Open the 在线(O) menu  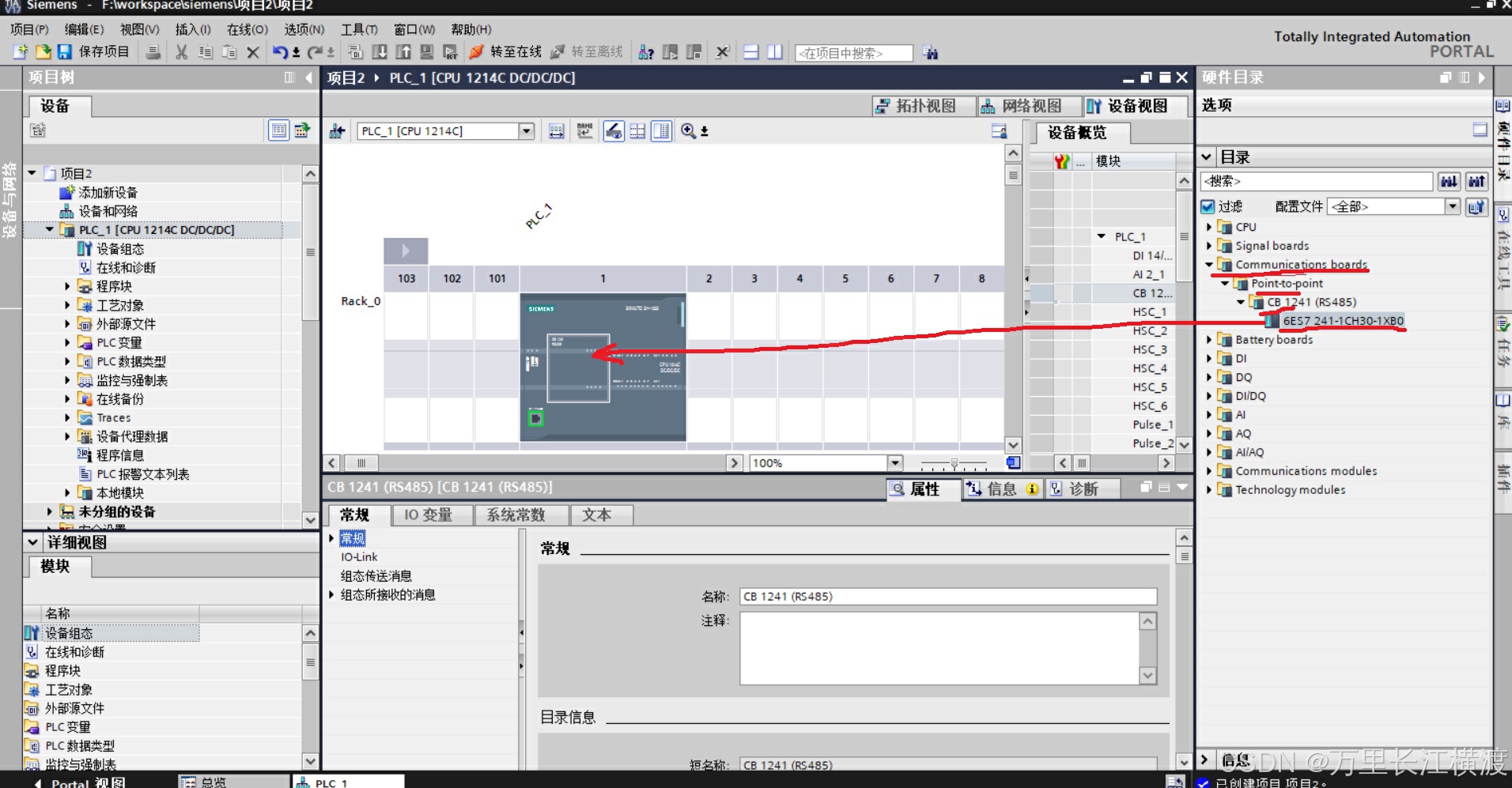tap(248, 29)
